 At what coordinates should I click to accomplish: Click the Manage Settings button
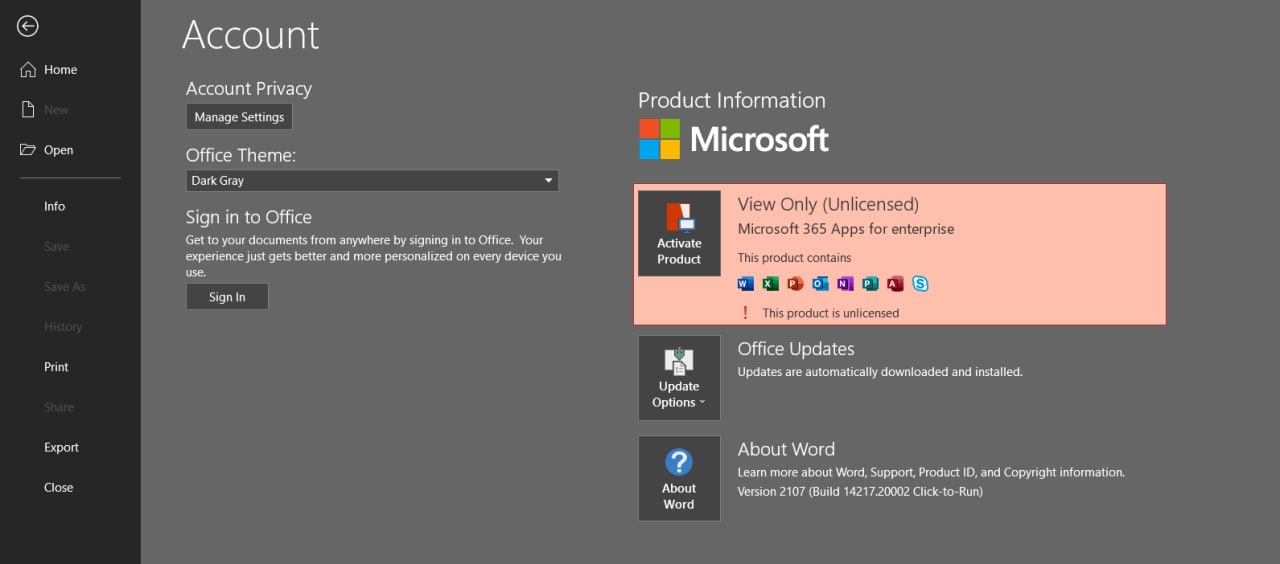[239, 117]
